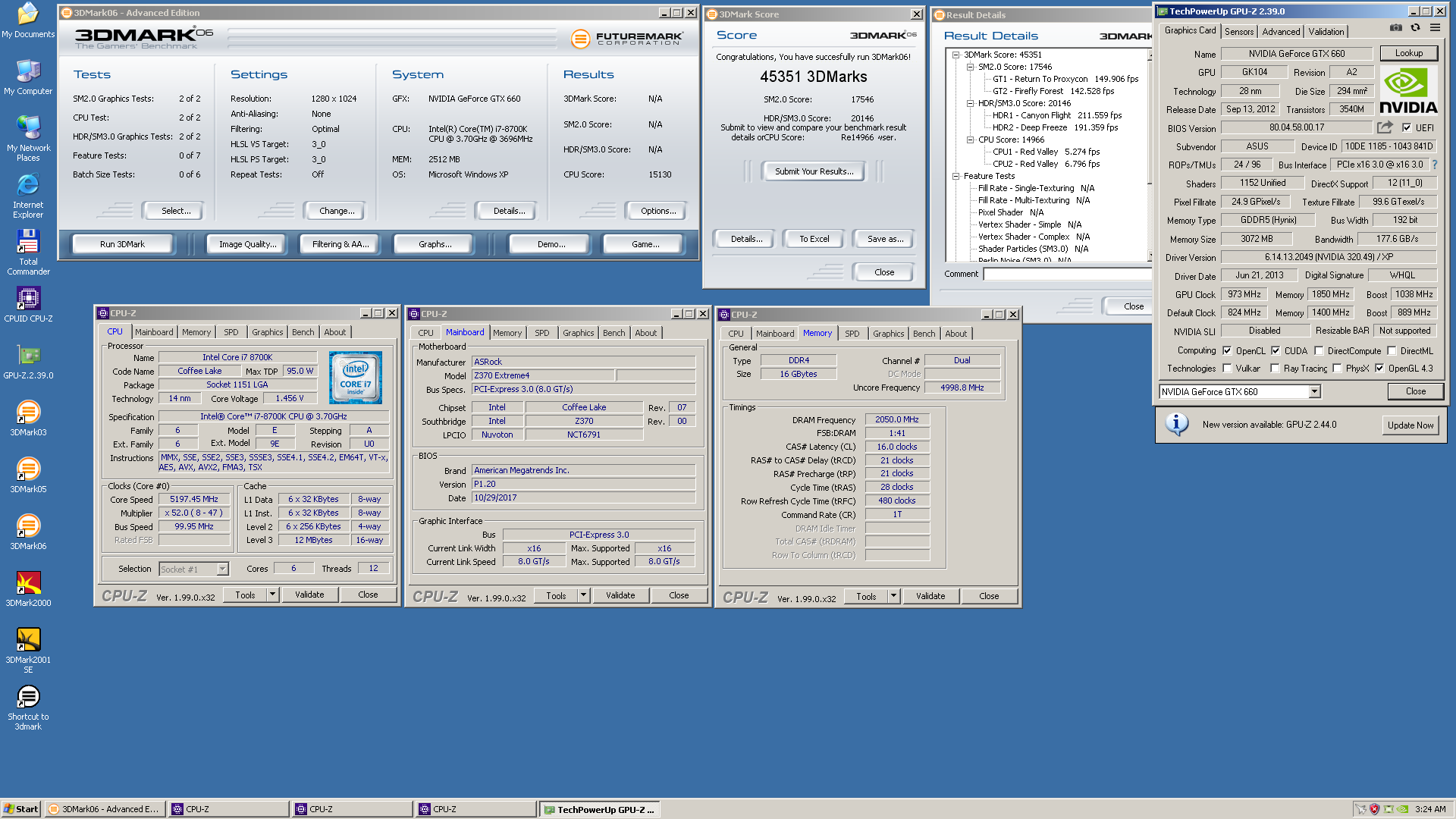This screenshot has width=1456, height=819.
Task: Click GPU-Z refresh arrows icon
Action: pyautogui.click(x=1415, y=28)
